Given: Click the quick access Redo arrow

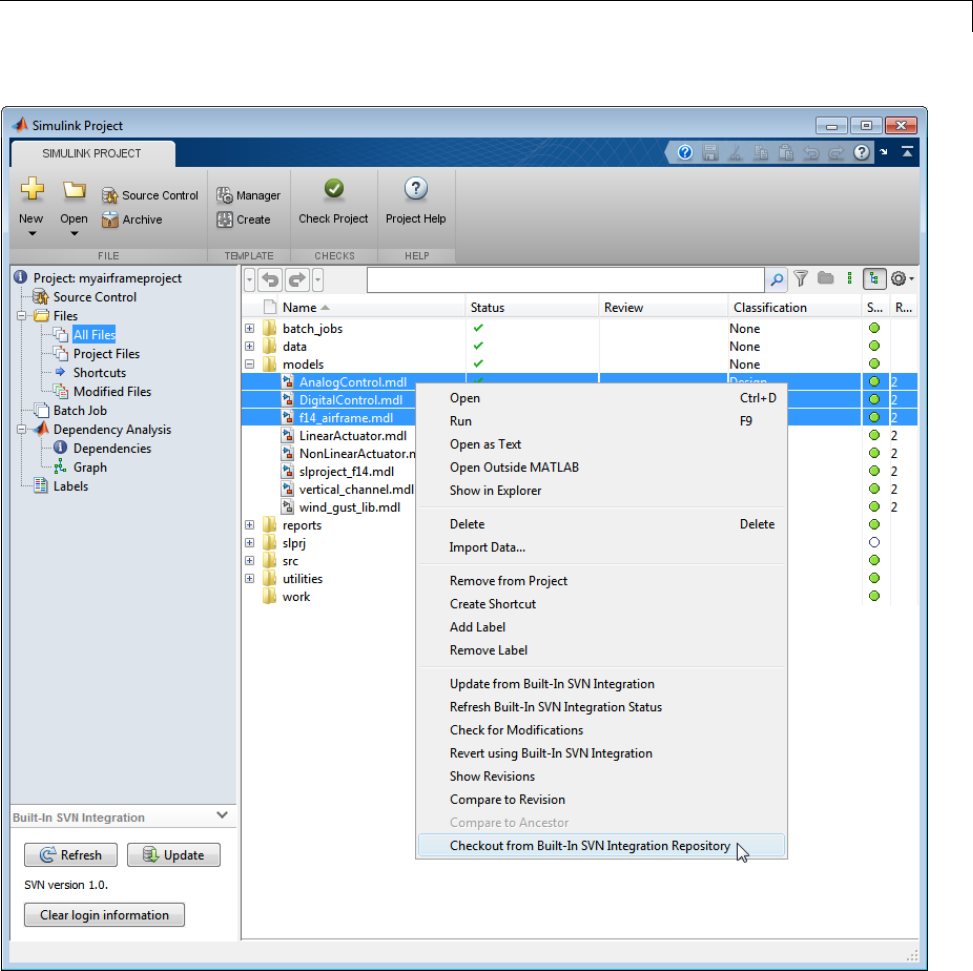Looking at the screenshot, I should coord(836,153).
